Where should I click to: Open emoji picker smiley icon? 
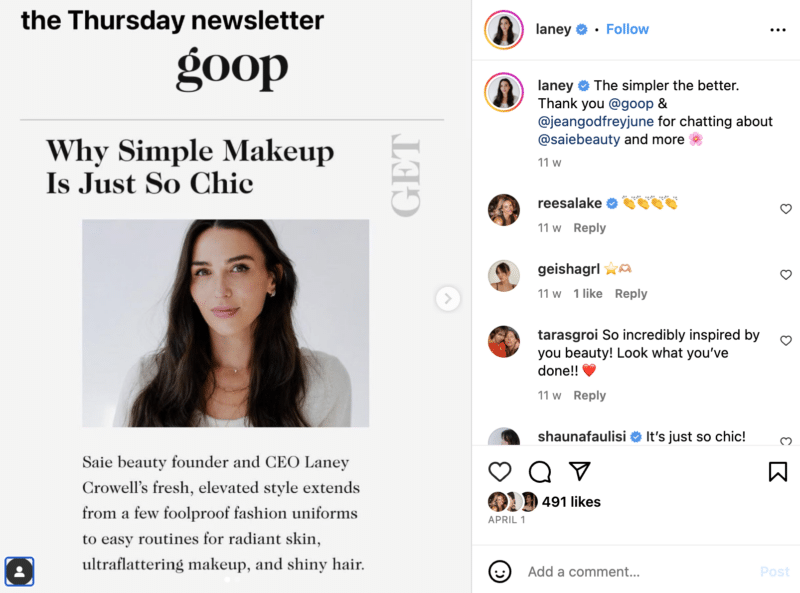point(499,571)
